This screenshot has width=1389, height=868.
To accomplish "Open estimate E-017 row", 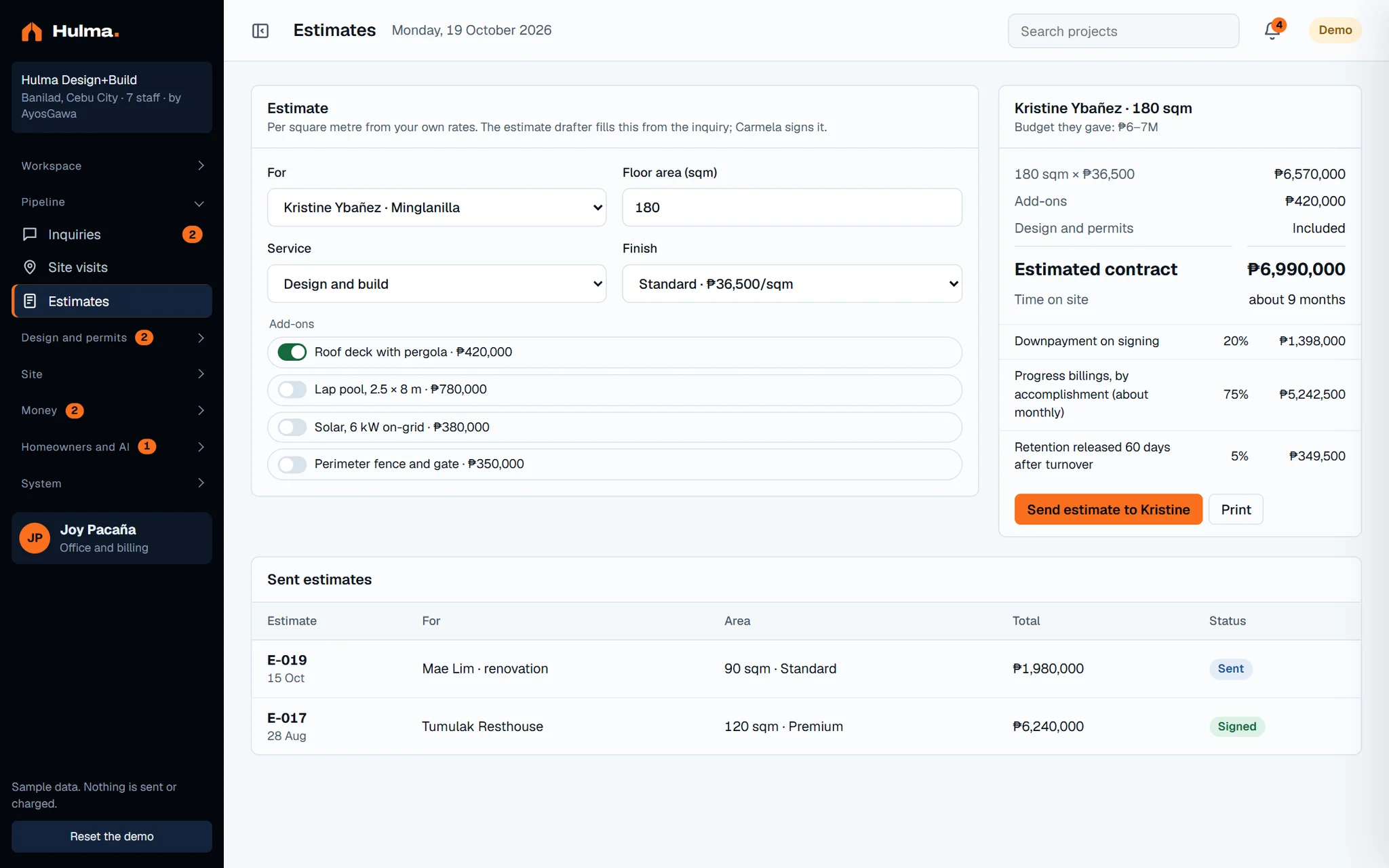I will point(806,726).
